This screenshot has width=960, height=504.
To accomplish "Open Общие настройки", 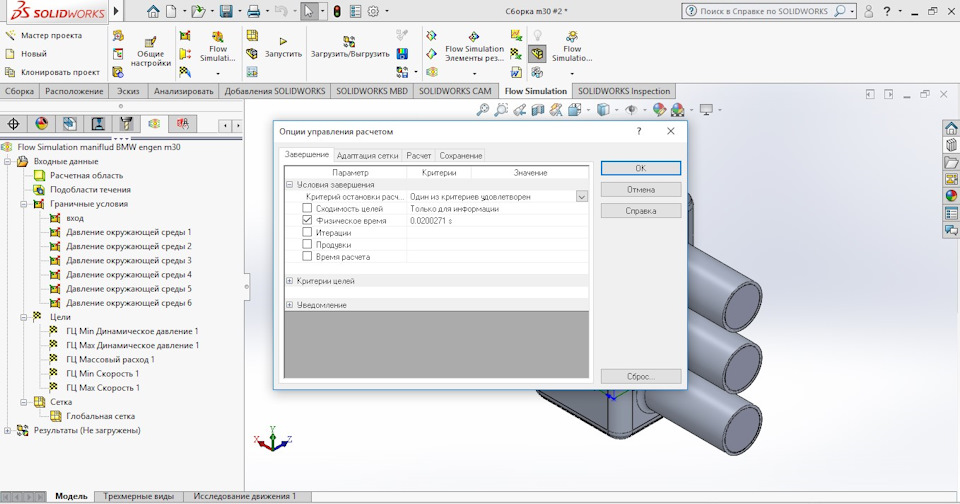I will pyautogui.click(x=150, y=51).
